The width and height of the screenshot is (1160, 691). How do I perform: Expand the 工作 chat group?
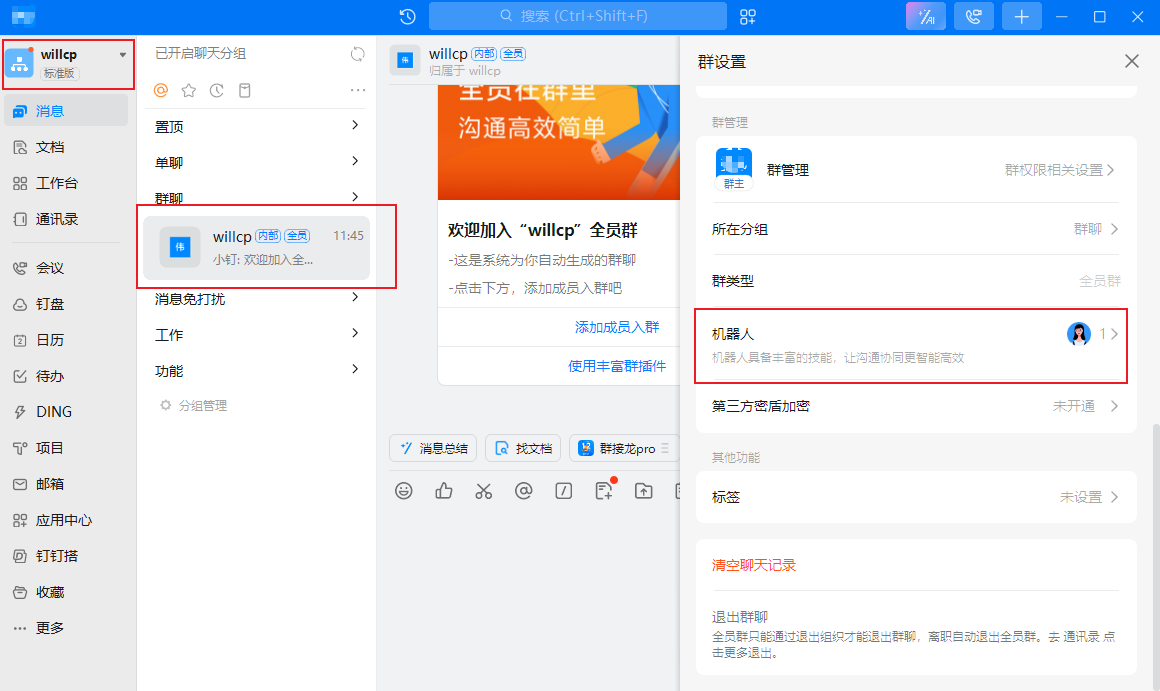pos(257,334)
